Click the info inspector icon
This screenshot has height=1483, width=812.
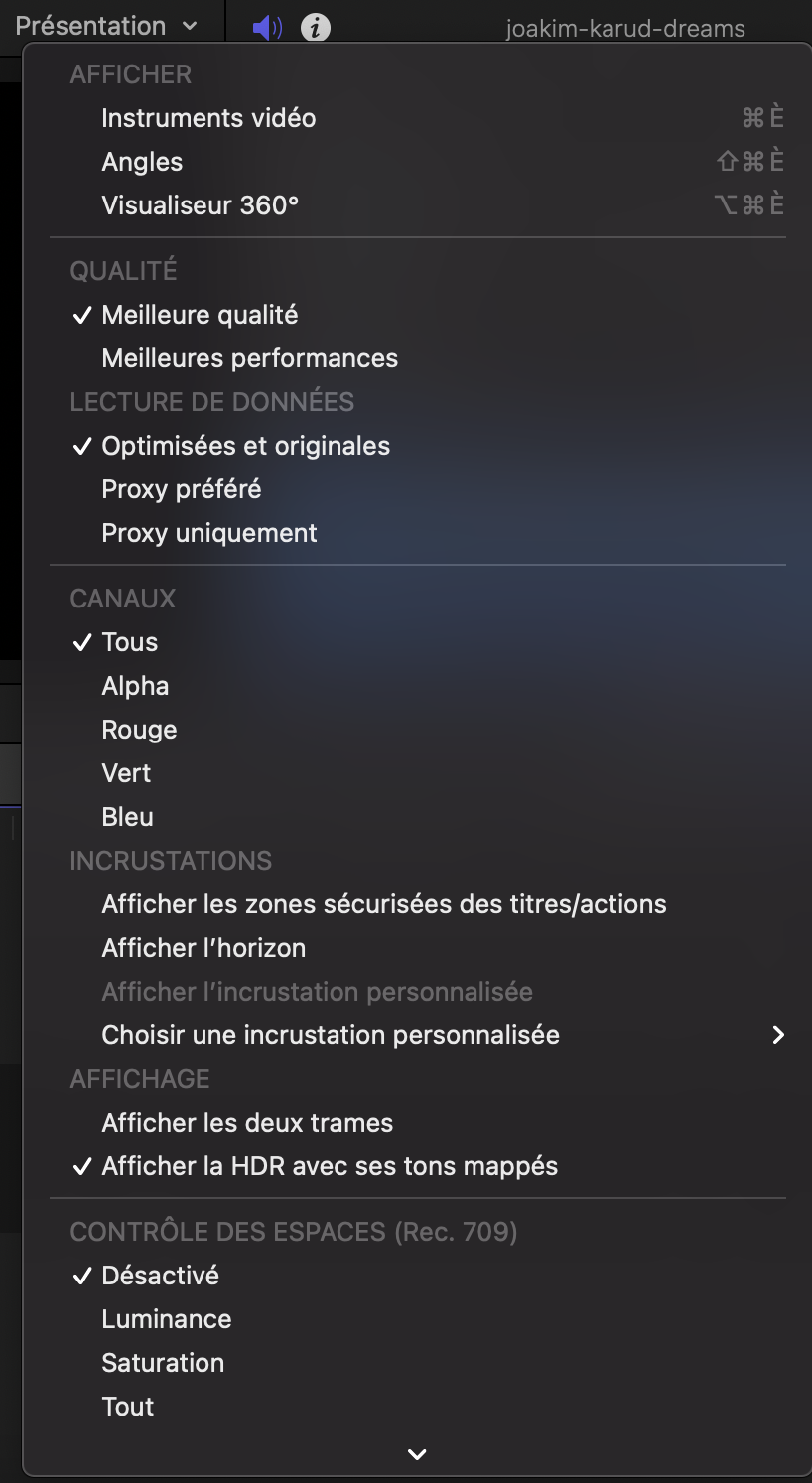316,28
